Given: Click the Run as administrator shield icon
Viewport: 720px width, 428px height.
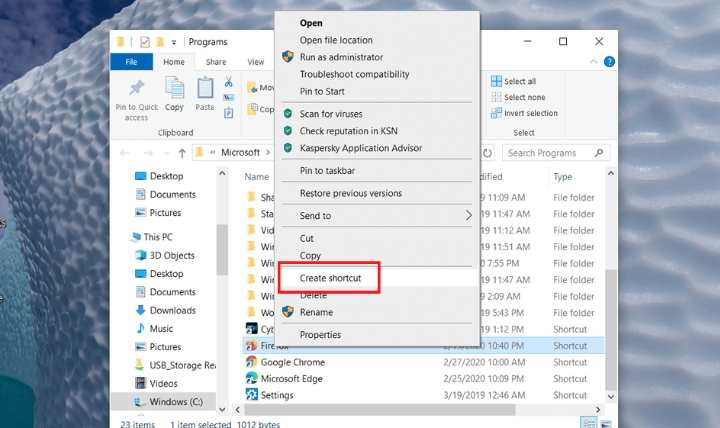Looking at the screenshot, I should [x=288, y=57].
